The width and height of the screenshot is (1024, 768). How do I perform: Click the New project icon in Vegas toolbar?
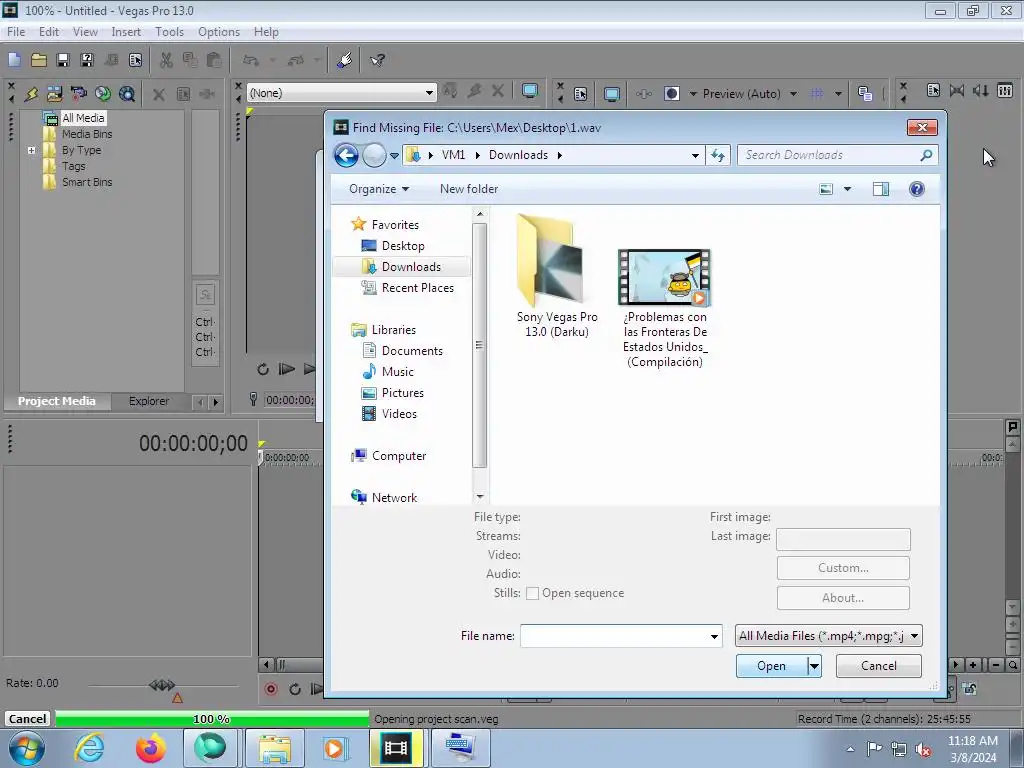click(x=14, y=61)
